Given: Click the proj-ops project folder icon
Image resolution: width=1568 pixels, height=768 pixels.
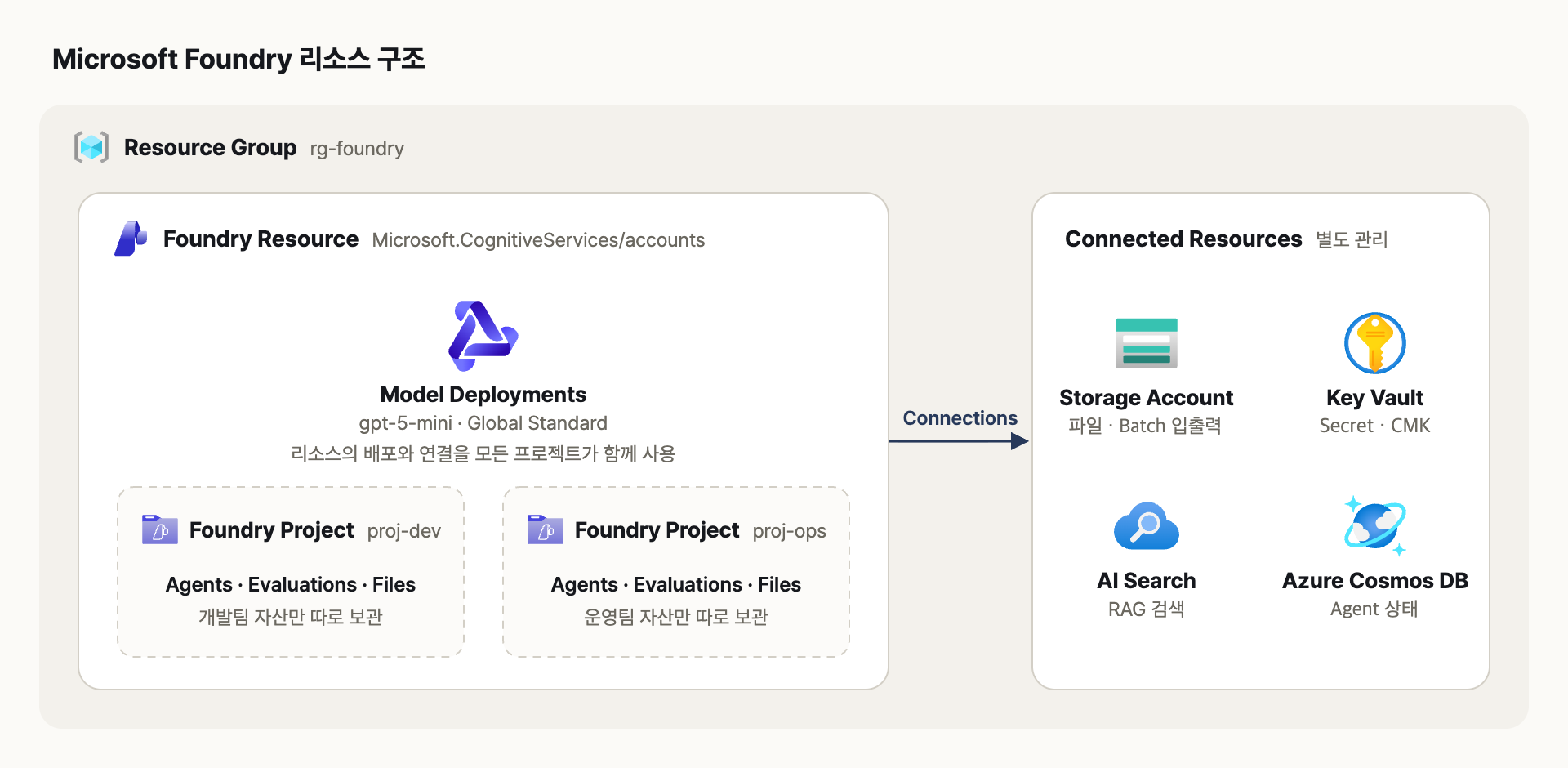Looking at the screenshot, I should pyautogui.click(x=546, y=529).
